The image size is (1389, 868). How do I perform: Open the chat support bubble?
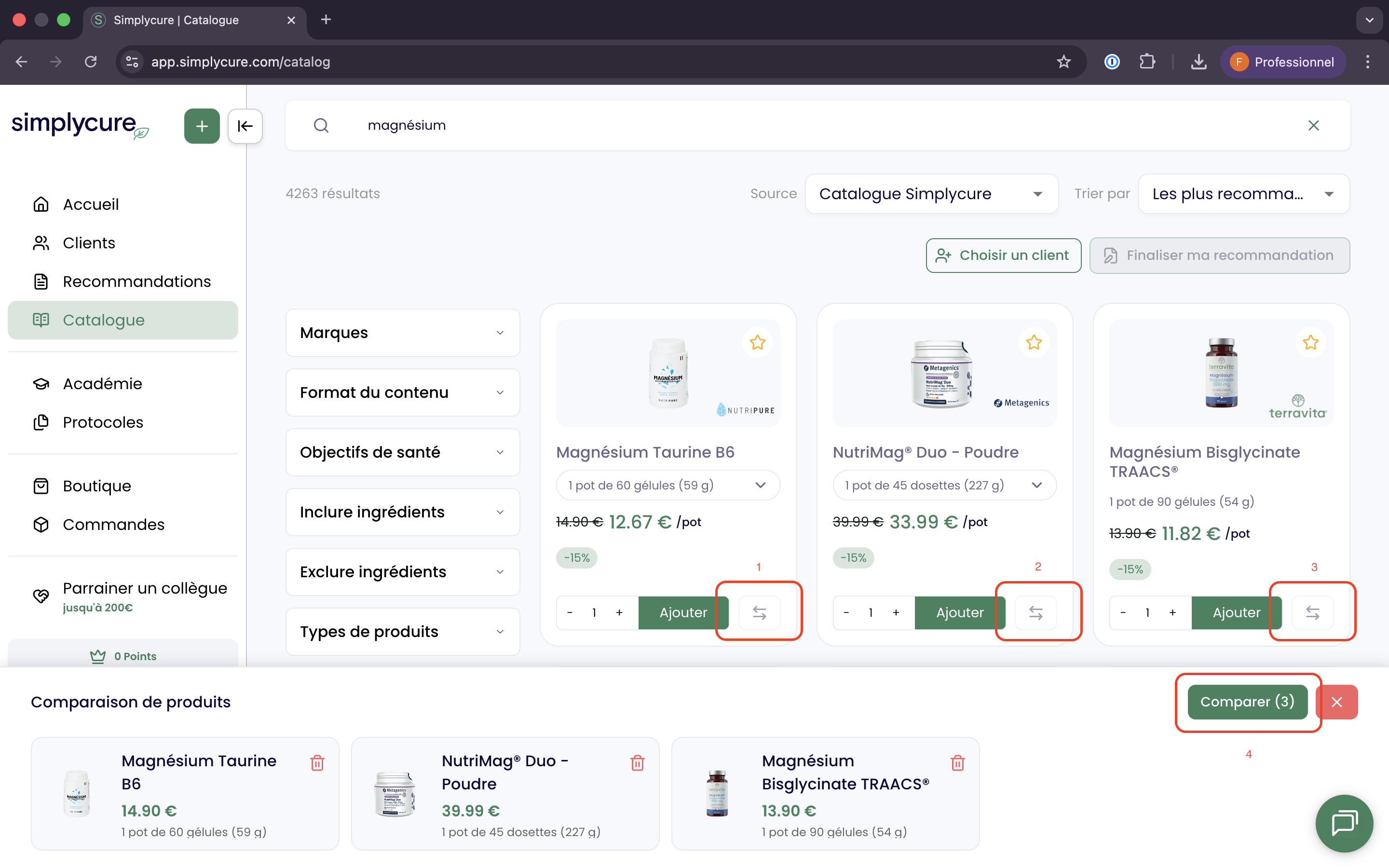(1344, 823)
